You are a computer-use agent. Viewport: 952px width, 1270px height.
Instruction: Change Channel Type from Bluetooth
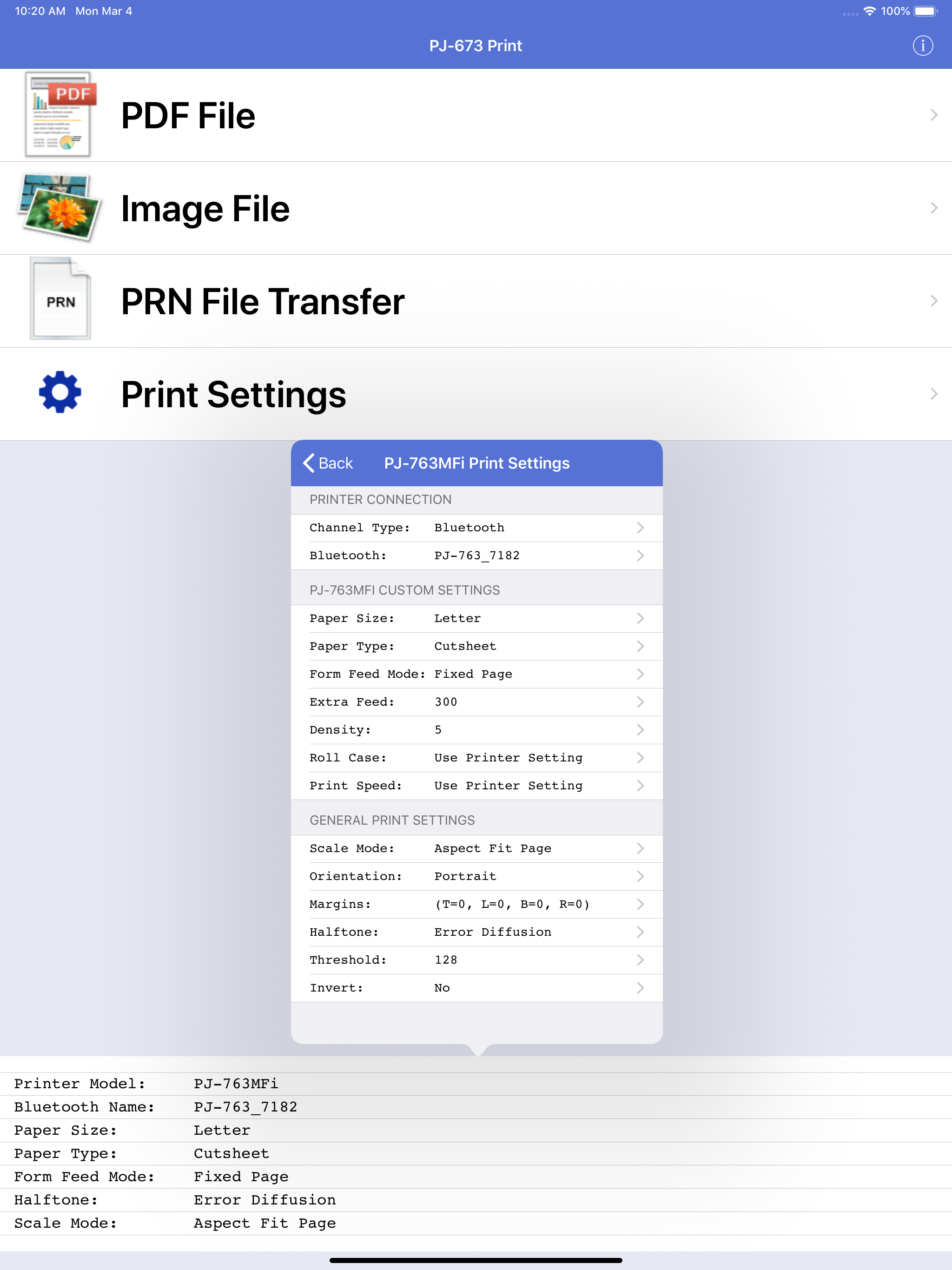[x=476, y=528]
